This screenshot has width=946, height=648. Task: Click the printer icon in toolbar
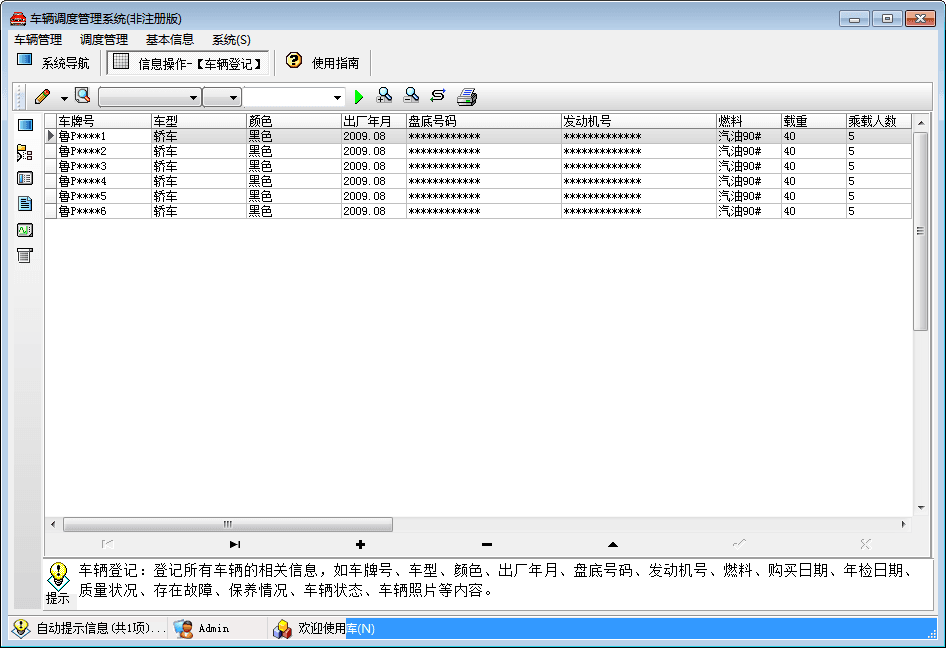click(467, 97)
